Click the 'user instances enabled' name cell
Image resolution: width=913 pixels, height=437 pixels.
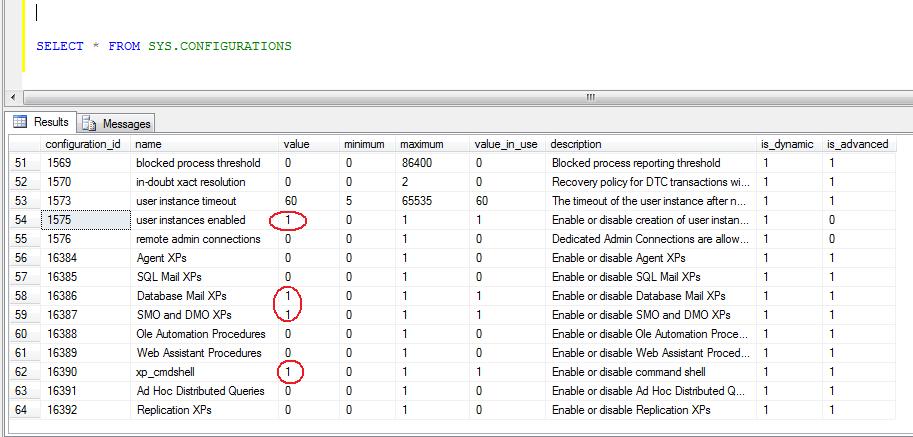coord(206,220)
